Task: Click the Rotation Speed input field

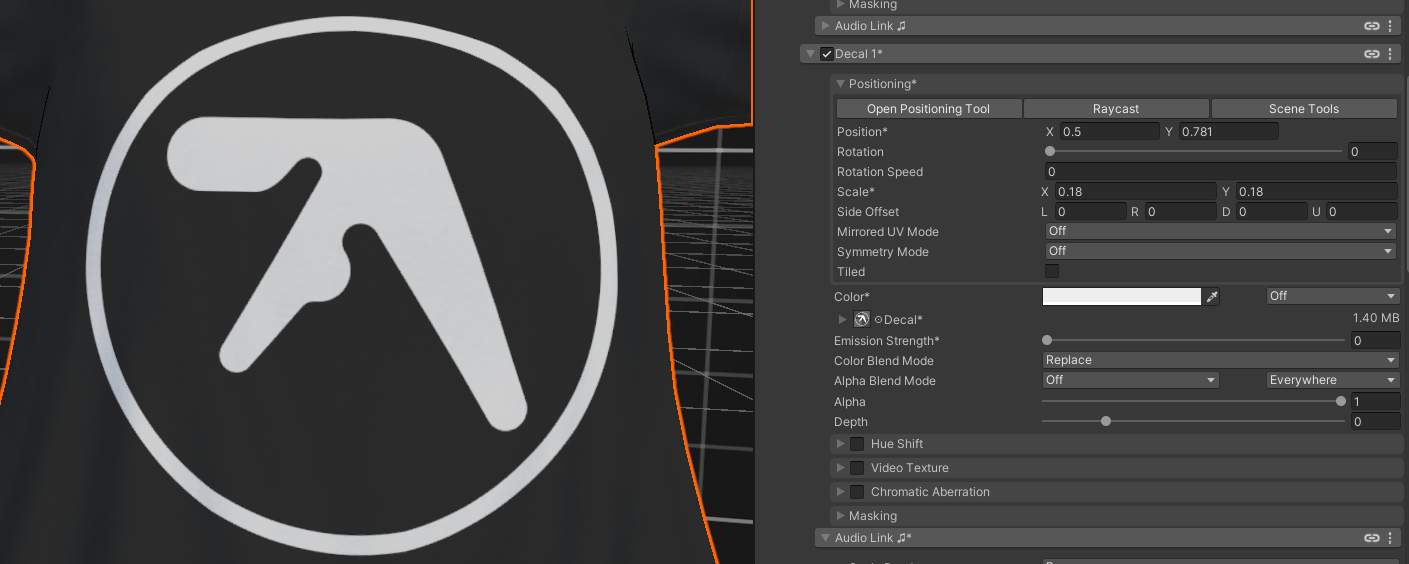Action: coord(1220,171)
